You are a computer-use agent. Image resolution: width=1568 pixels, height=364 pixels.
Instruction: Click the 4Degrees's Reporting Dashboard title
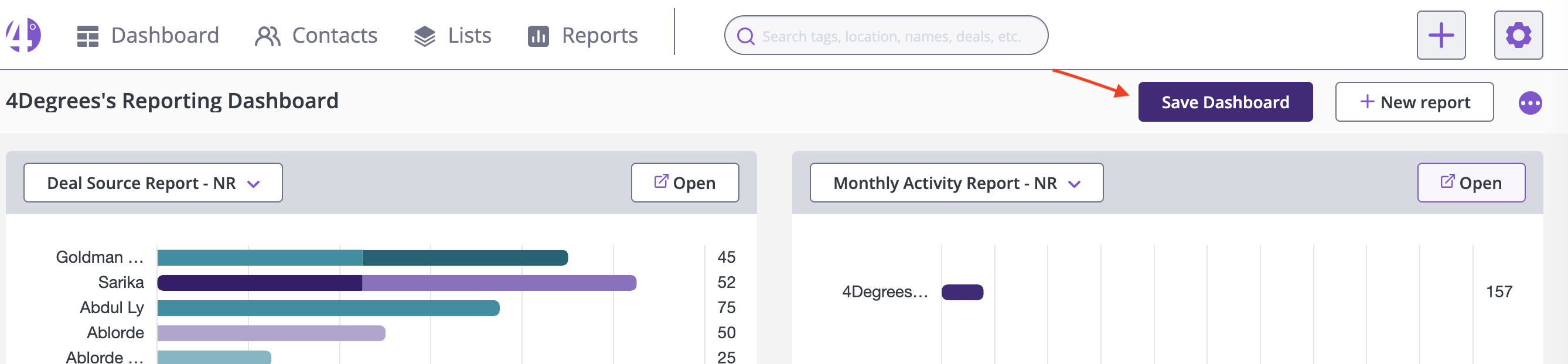coord(172,101)
